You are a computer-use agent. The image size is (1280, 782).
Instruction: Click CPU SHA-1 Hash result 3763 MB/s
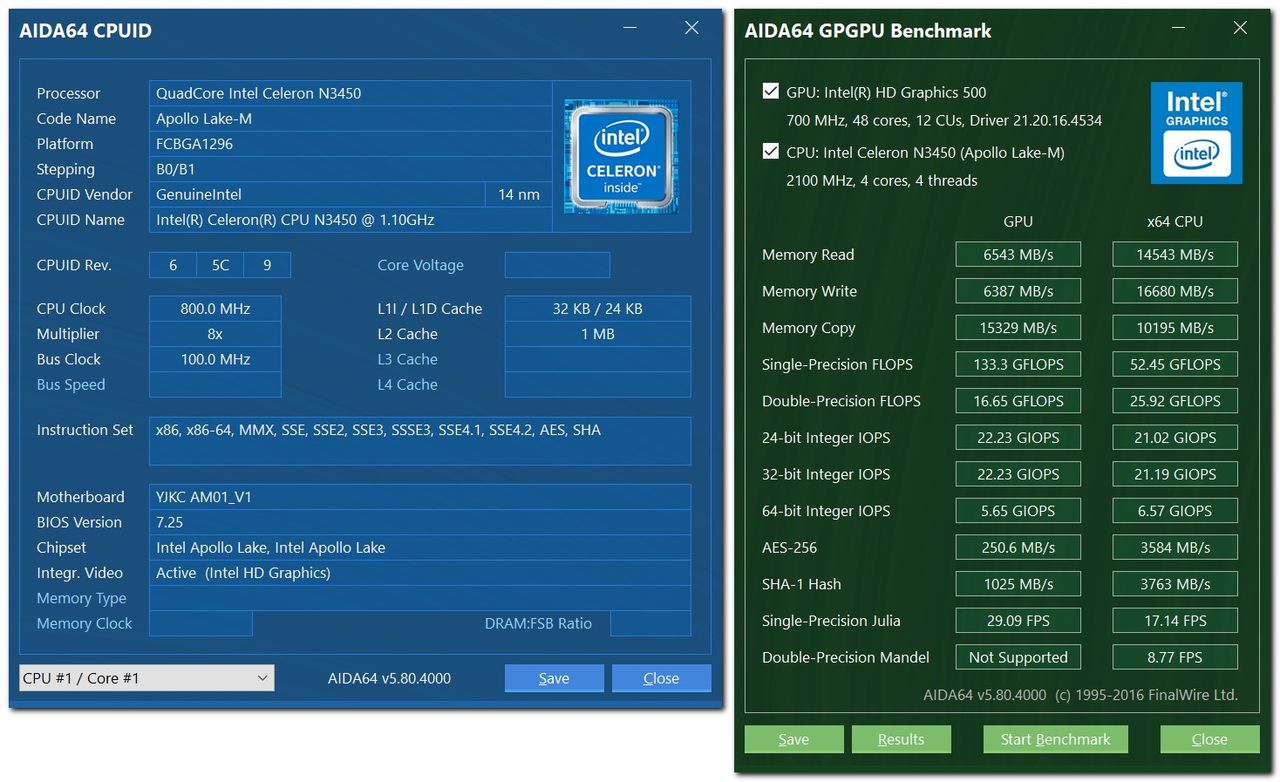[1175, 584]
